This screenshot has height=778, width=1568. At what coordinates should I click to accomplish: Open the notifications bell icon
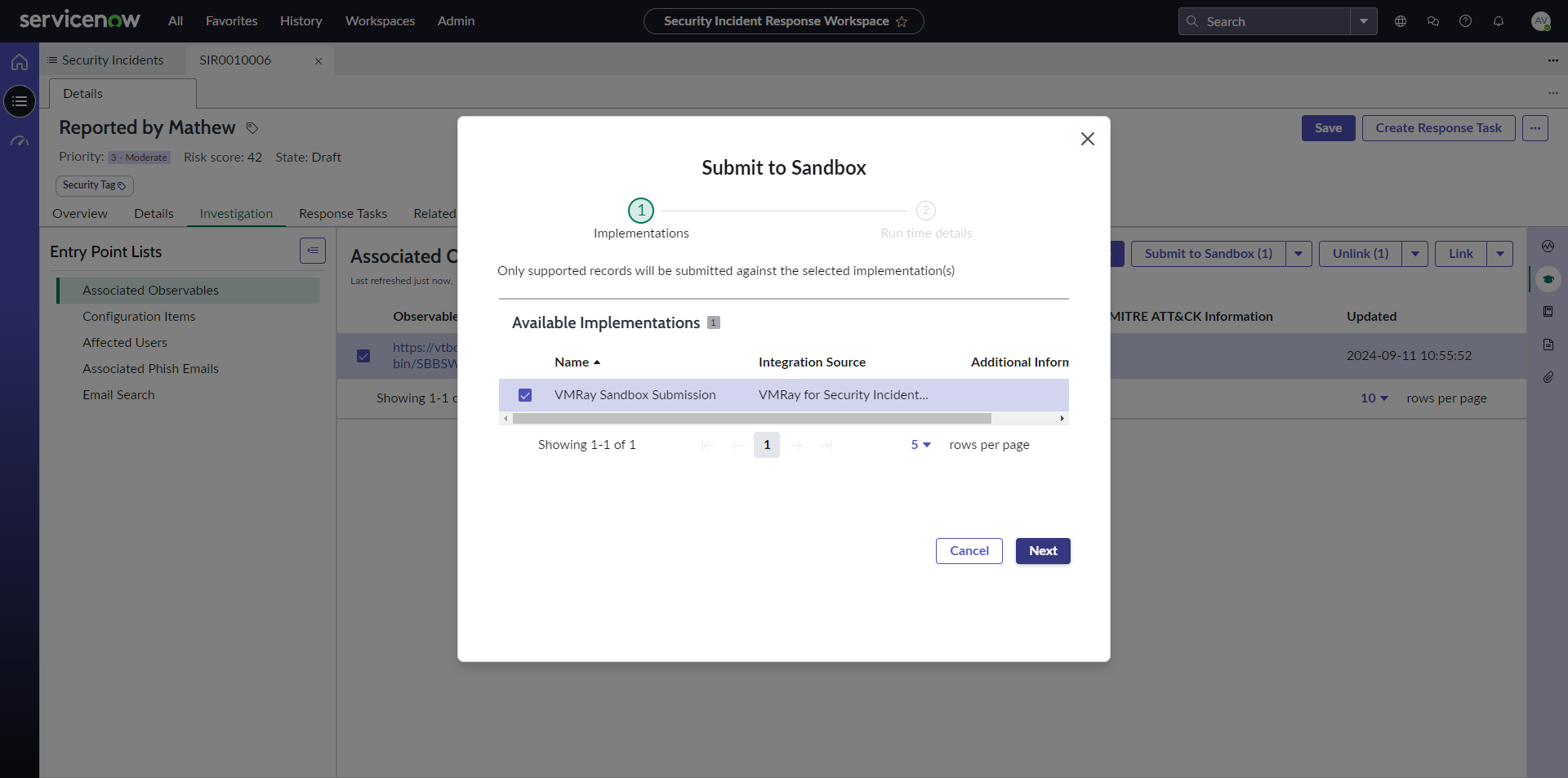click(x=1499, y=21)
